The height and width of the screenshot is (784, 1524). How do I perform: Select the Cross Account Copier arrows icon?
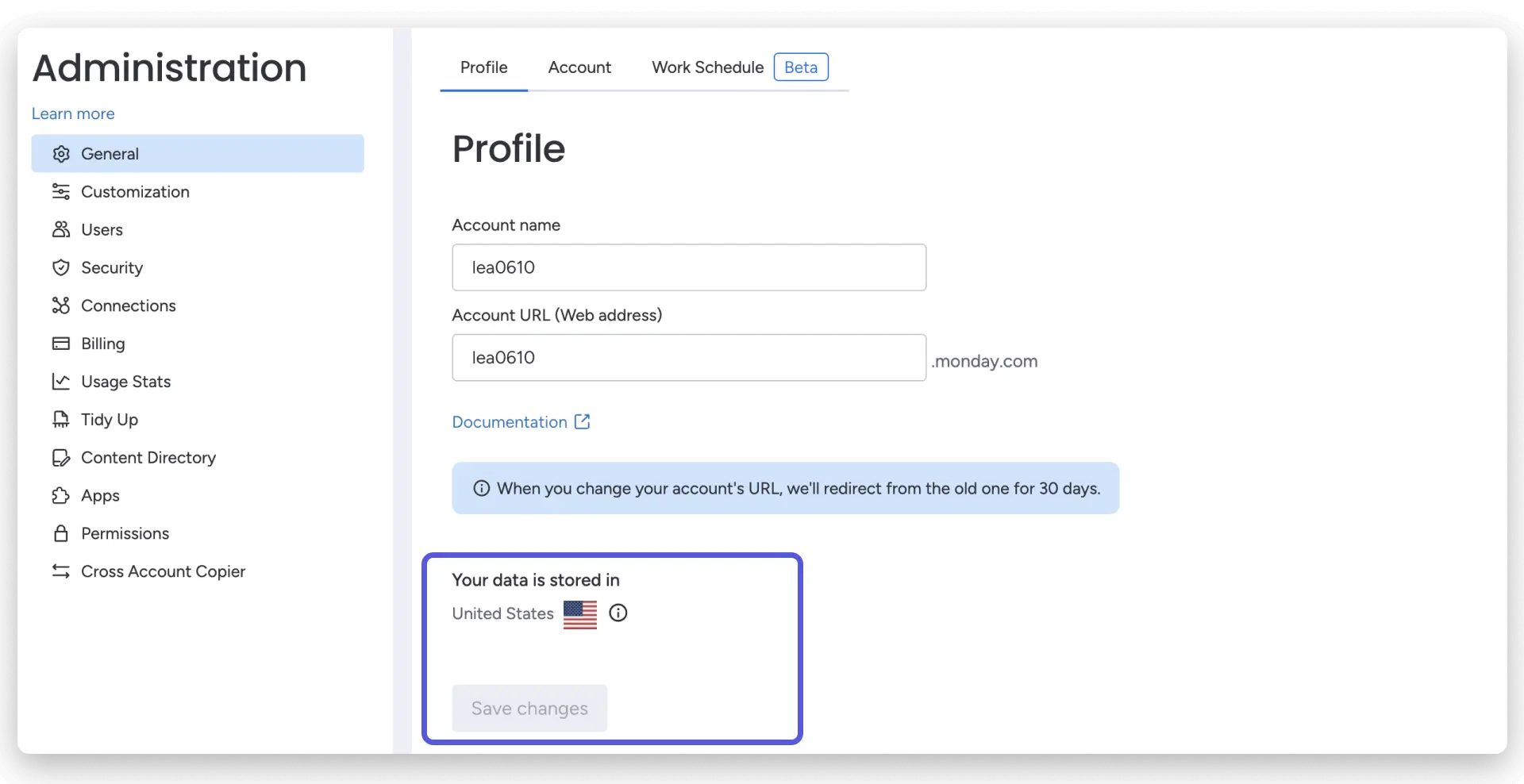pyautogui.click(x=61, y=571)
